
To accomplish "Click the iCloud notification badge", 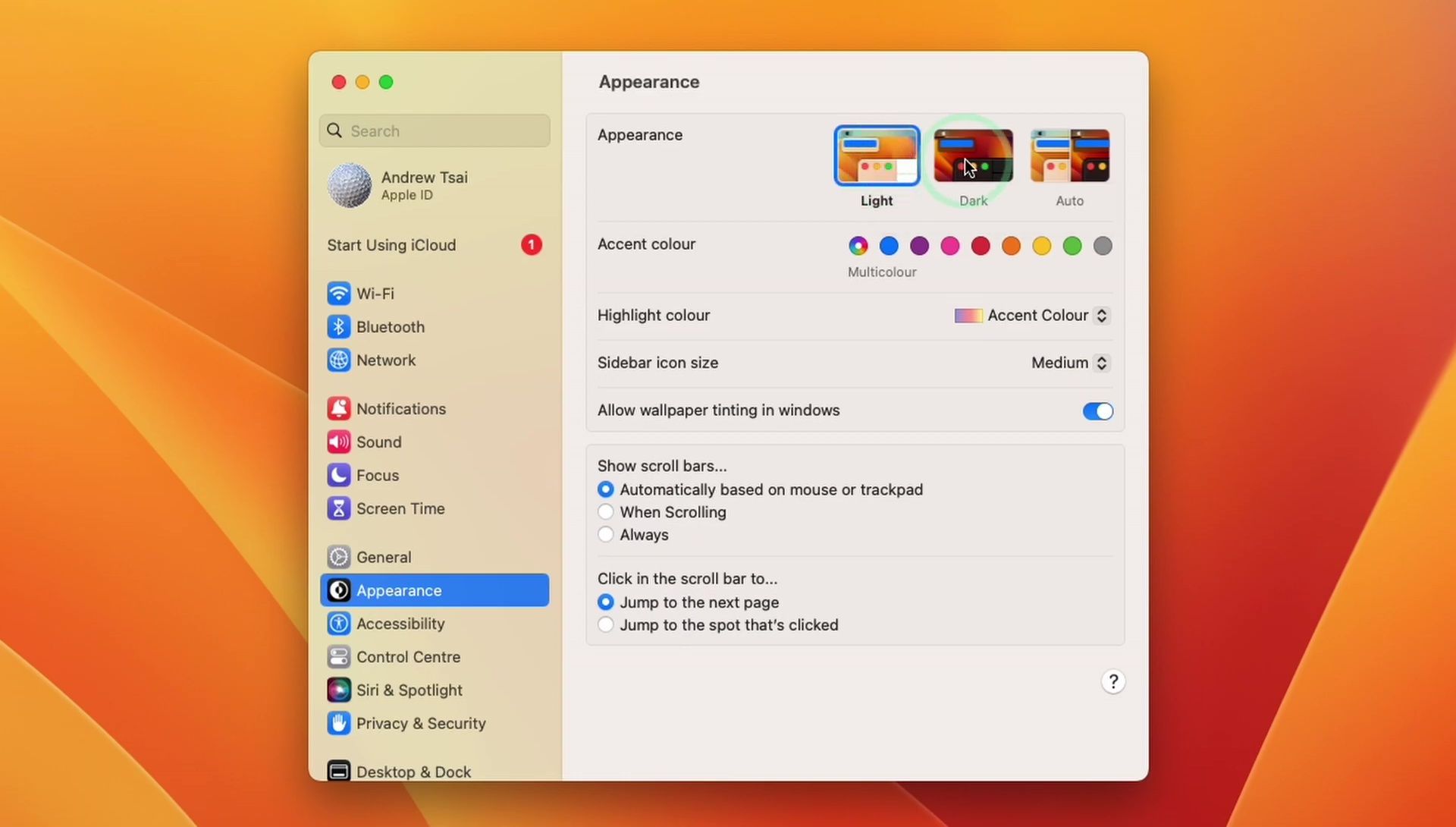I will [x=532, y=245].
